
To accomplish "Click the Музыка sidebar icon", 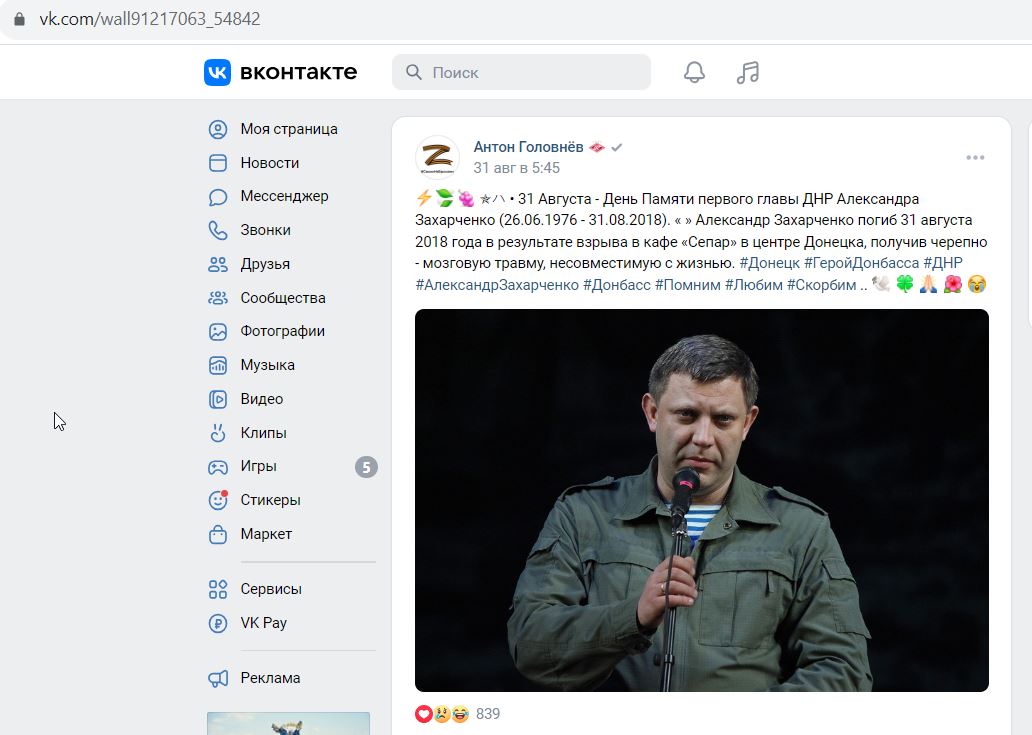I will 218,365.
